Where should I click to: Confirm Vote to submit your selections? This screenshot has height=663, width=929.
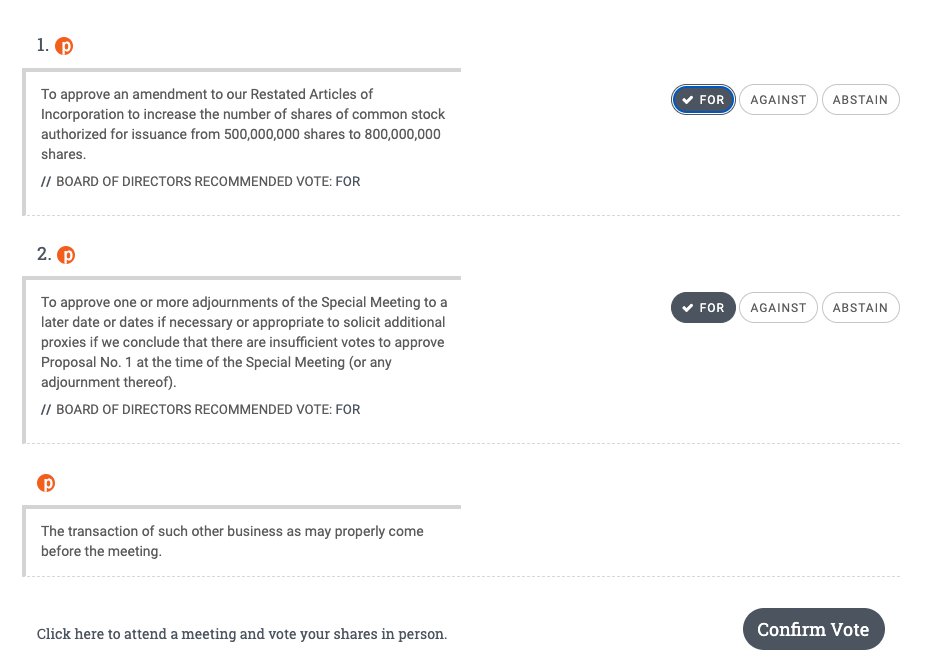tap(813, 629)
